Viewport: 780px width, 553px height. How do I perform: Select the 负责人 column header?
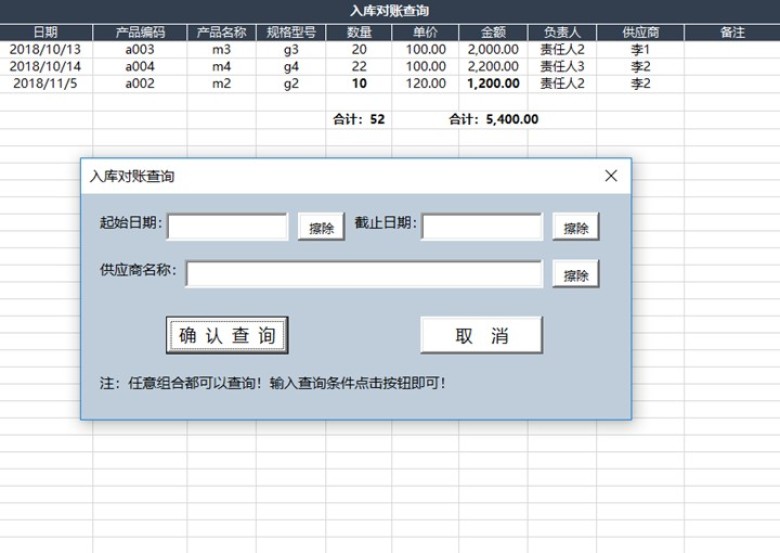point(562,32)
